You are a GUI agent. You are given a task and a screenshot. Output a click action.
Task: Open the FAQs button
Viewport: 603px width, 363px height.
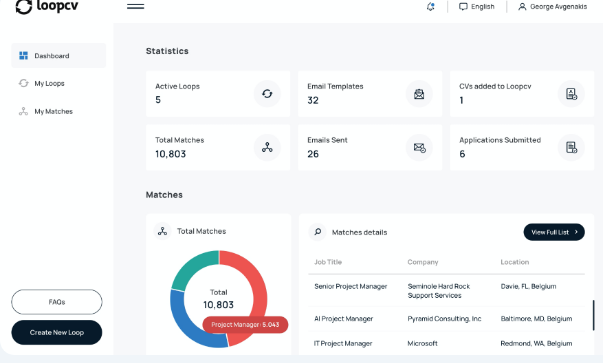pos(57,302)
